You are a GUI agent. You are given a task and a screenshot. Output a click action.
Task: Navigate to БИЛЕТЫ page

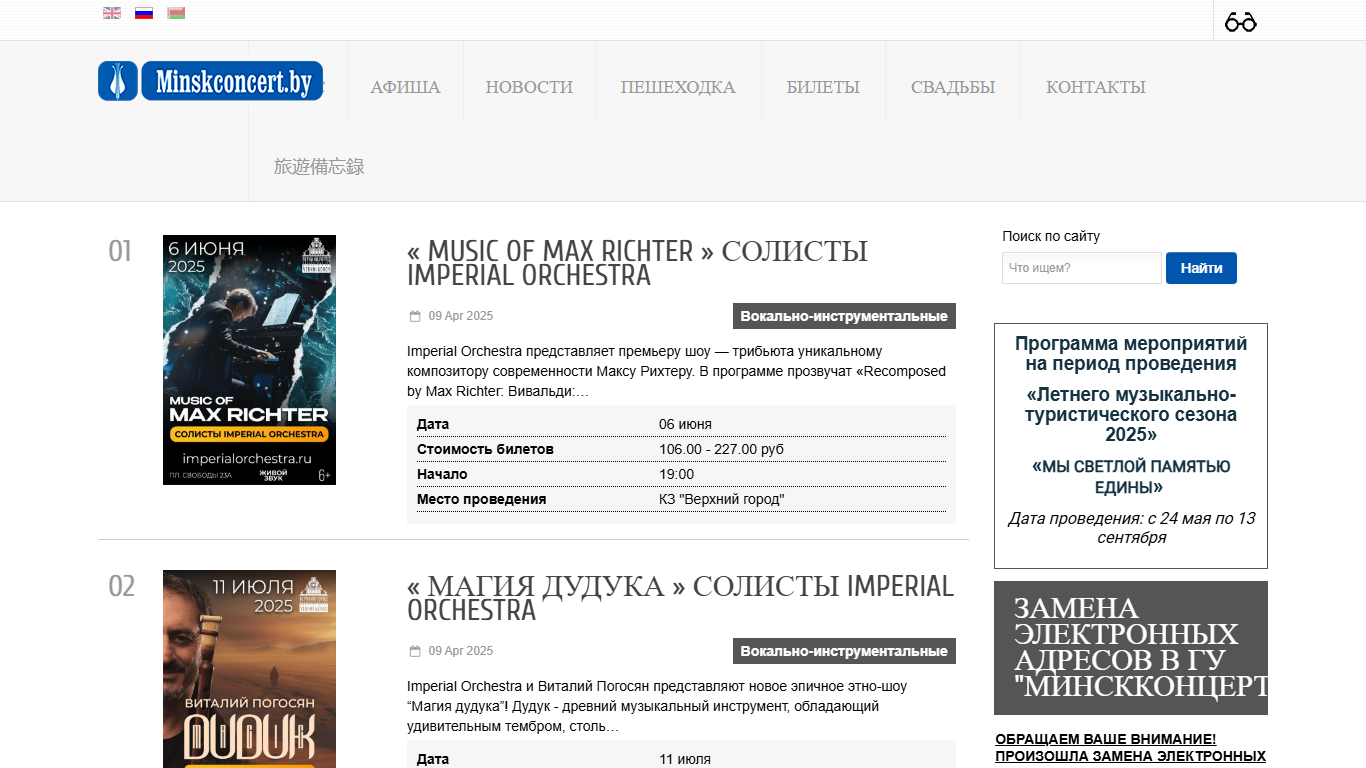(823, 87)
